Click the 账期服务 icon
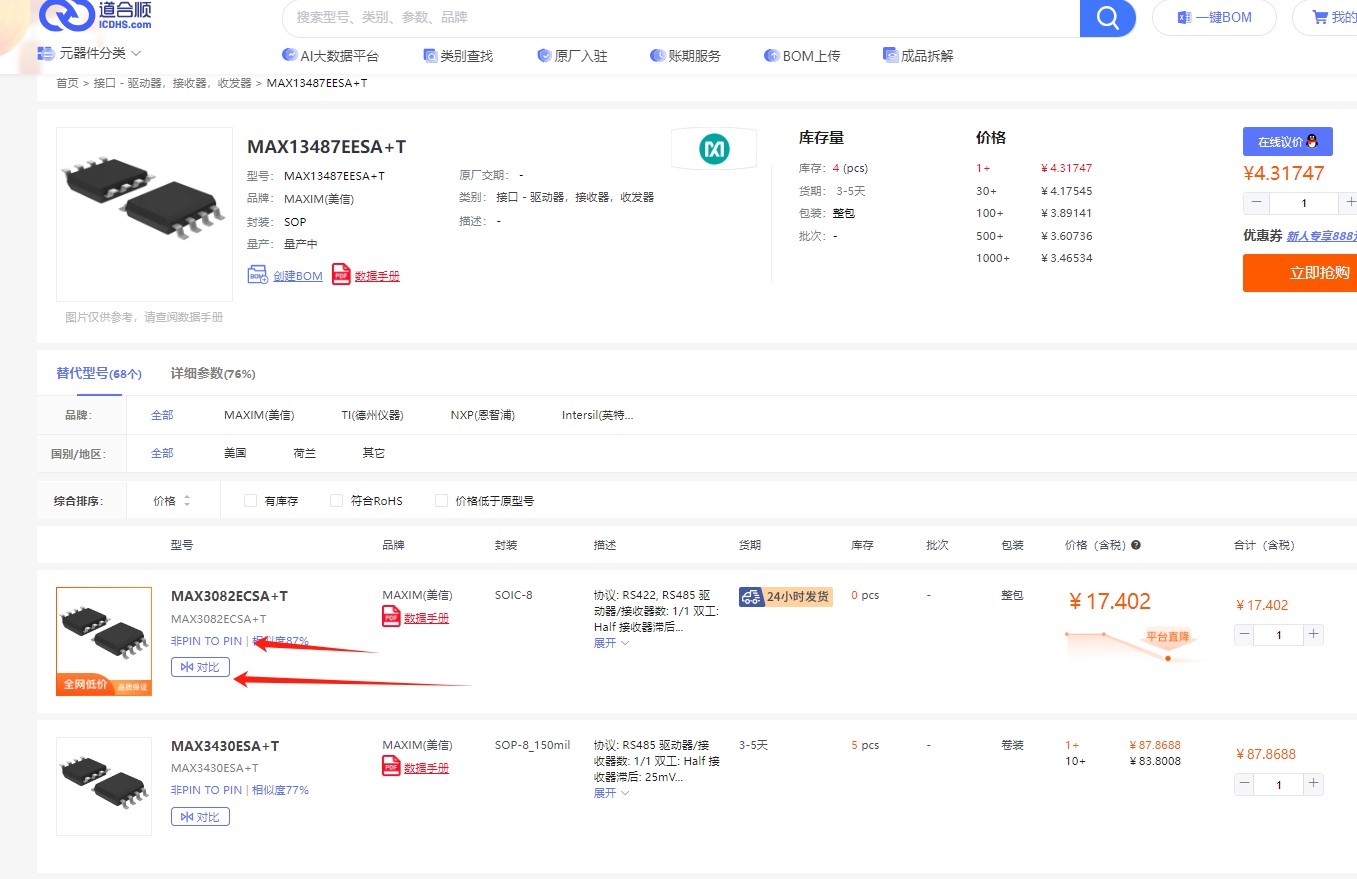This screenshot has height=879, width=1357. click(657, 55)
